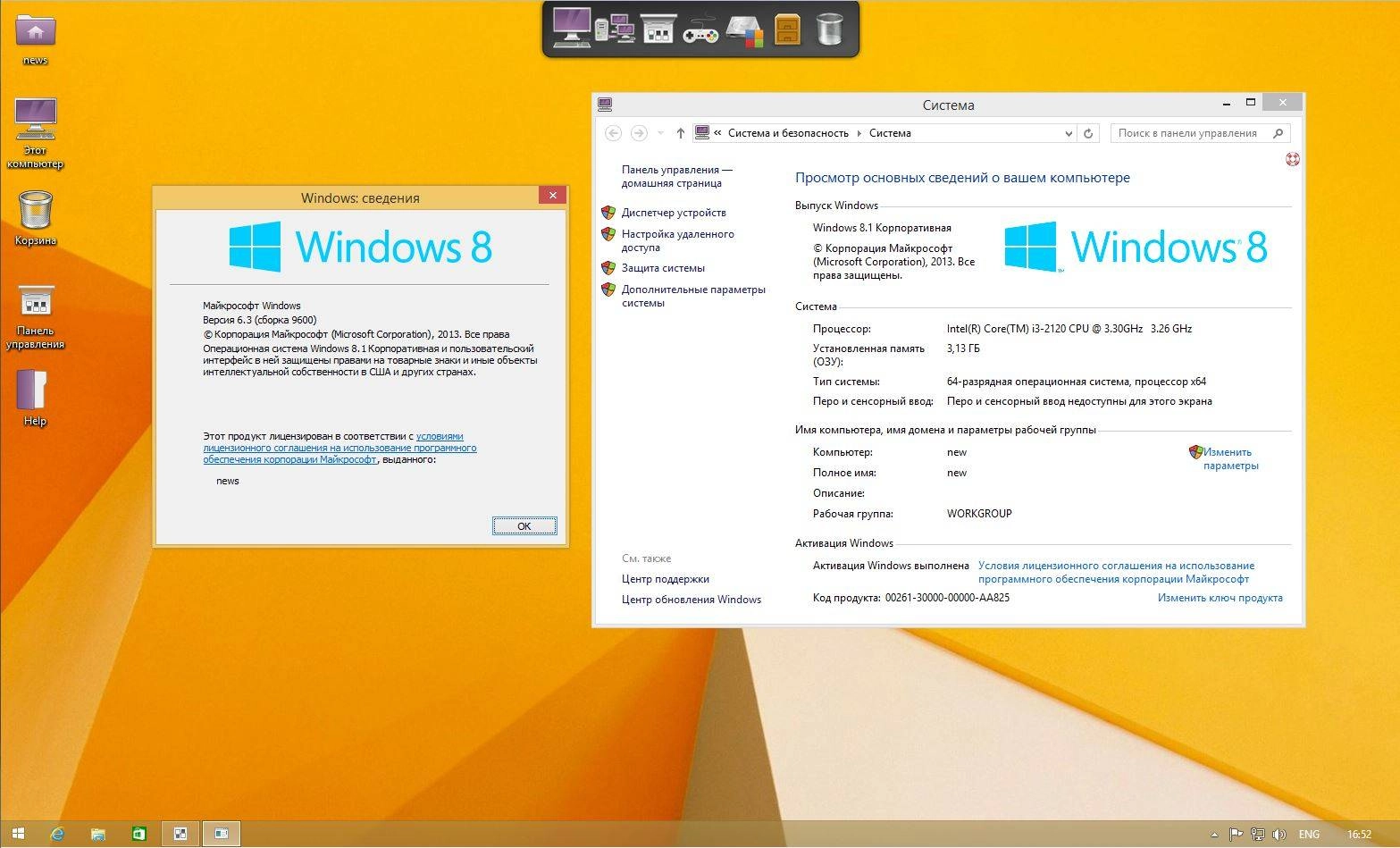The width and height of the screenshot is (1400, 848).
Task: Select the Корзина desktop icon
Action: [x=36, y=218]
